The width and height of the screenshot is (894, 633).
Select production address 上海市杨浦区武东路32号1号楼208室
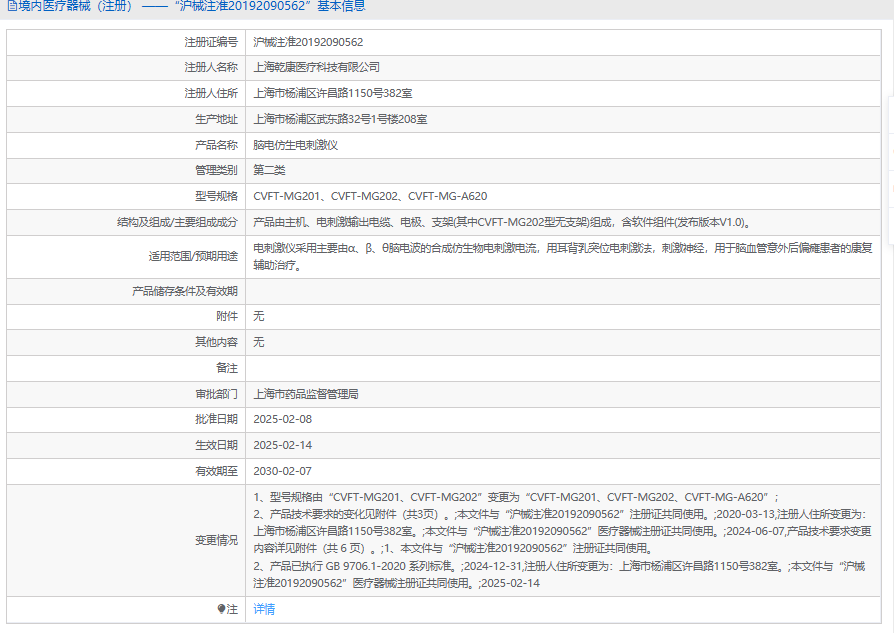point(340,119)
